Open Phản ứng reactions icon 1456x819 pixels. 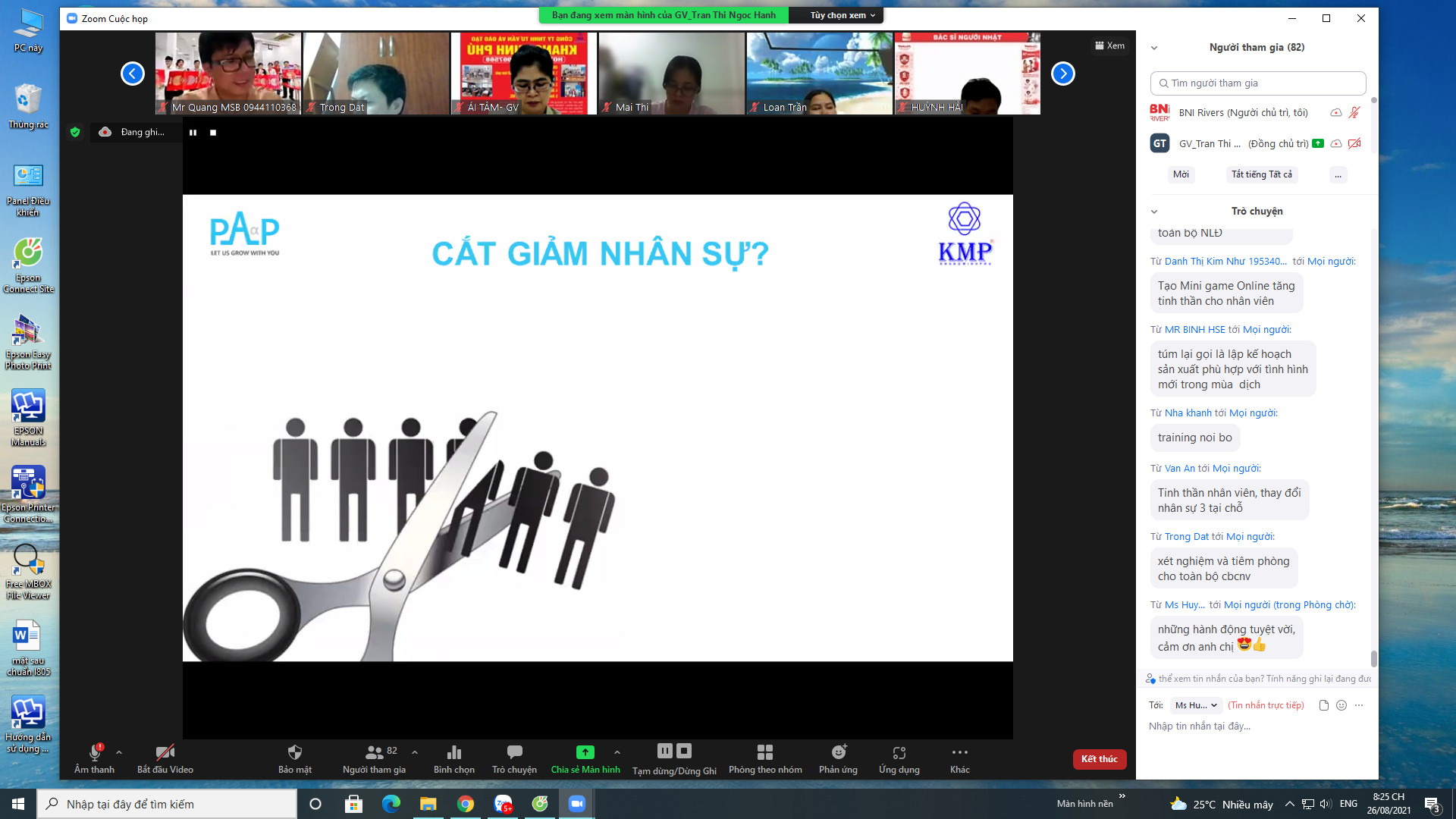[838, 752]
